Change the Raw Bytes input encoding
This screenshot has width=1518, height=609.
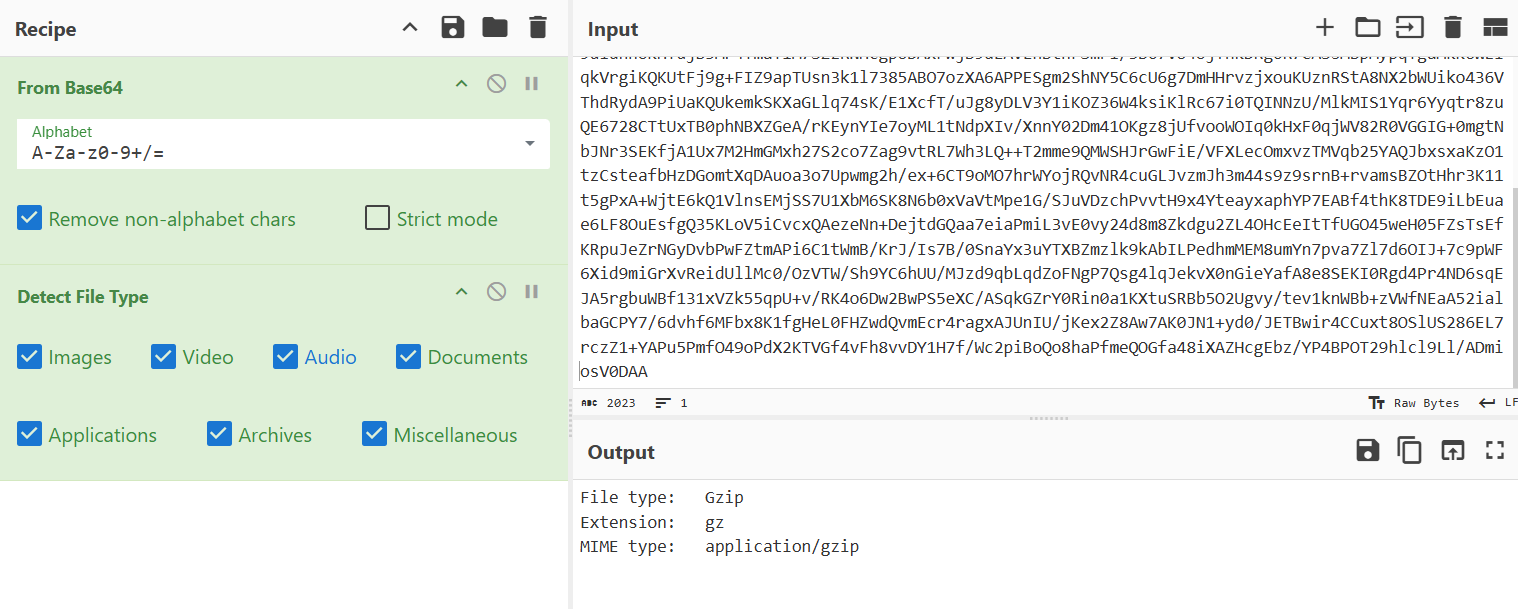[1414, 403]
